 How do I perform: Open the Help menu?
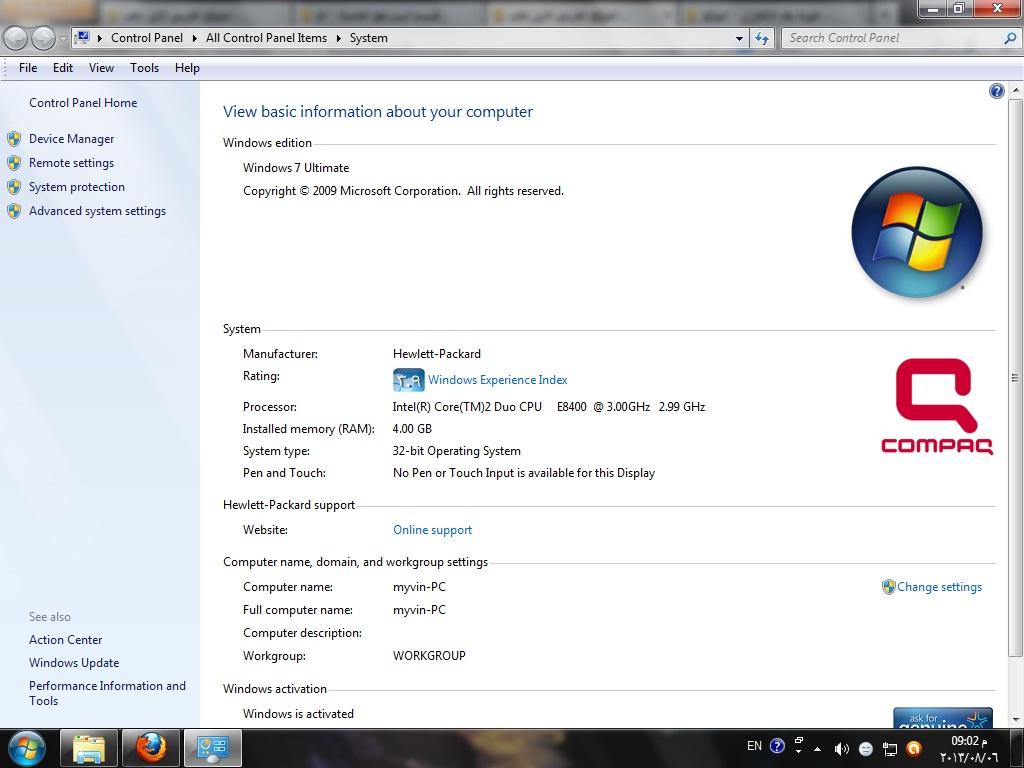(x=187, y=68)
